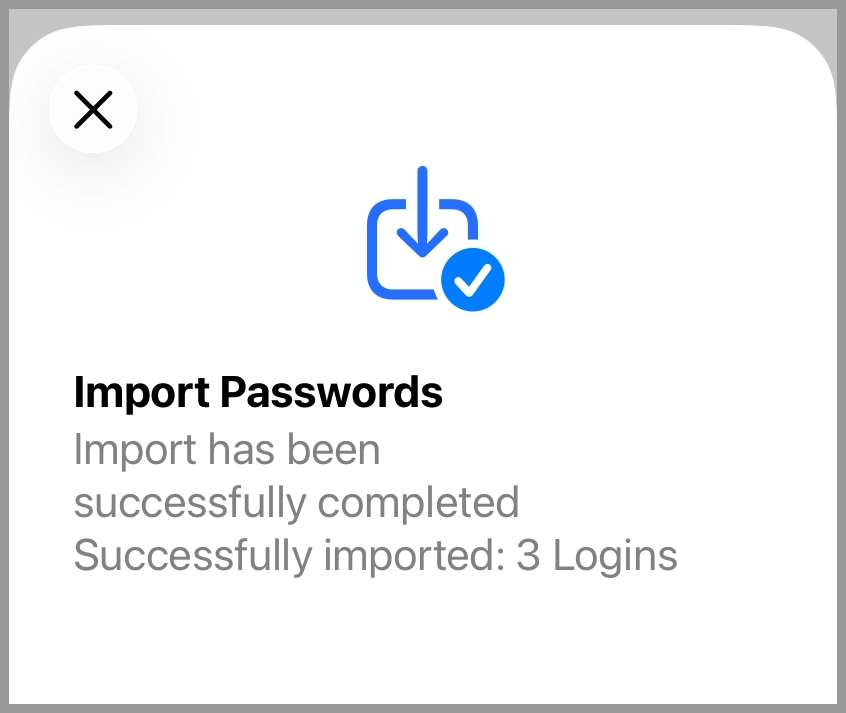Tap the empty white area below the message text
846x713 pixels.
423,640
